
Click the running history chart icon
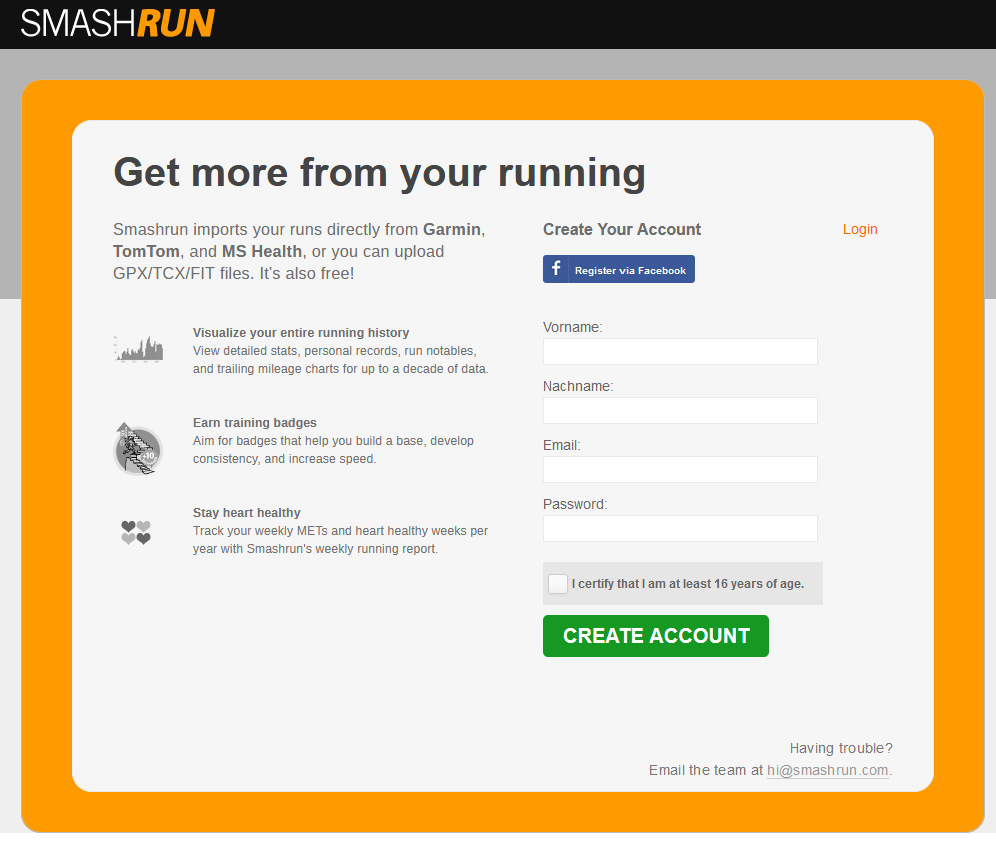click(138, 349)
